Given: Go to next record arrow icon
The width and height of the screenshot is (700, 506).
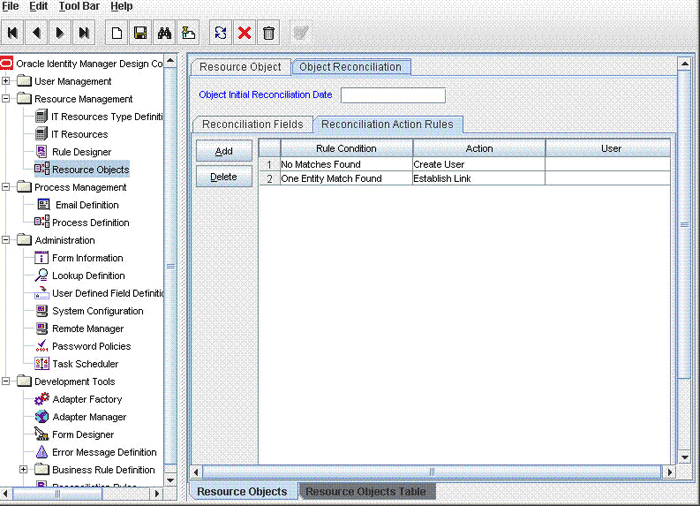Looking at the screenshot, I should pyautogui.click(x=60, y=33).
